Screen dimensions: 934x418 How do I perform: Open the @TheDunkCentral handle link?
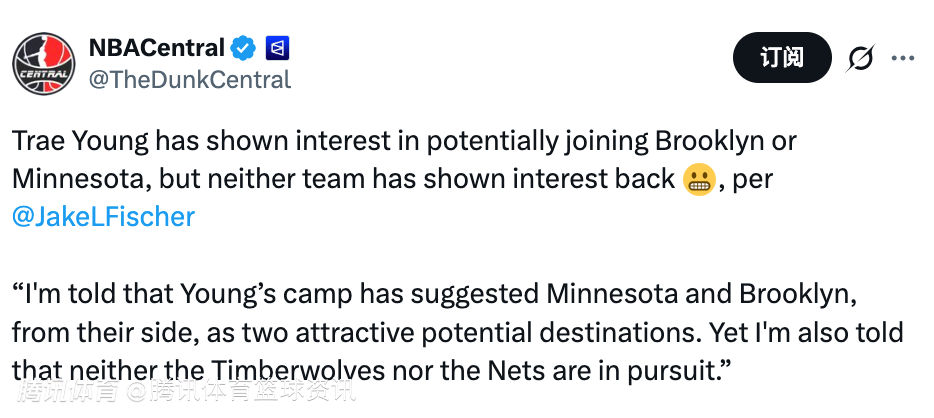pos(190,79)
